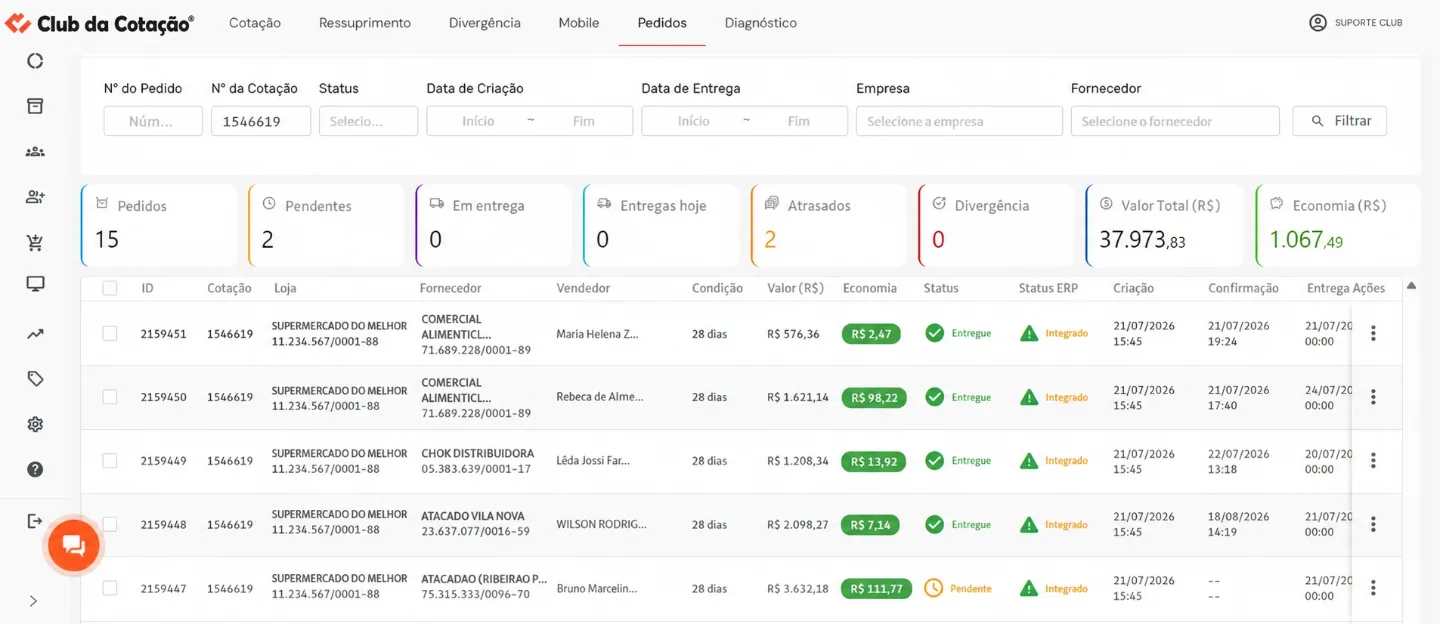Click the price tag icon in the sidebar
The image size is (1440, 624).
click(x=35, y=379)
